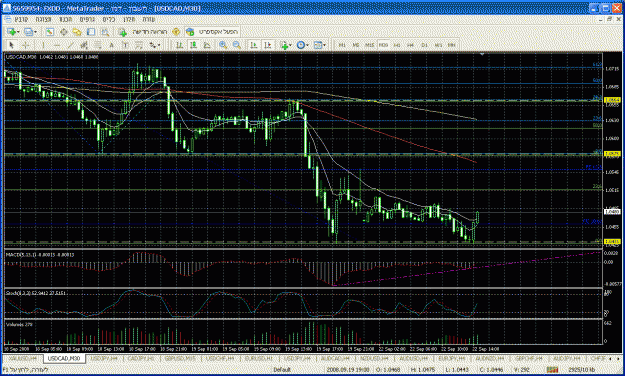Switch to the NZDUSD,H4 chart tab
The image size is (625, 376).
click(x=374, y=358)
